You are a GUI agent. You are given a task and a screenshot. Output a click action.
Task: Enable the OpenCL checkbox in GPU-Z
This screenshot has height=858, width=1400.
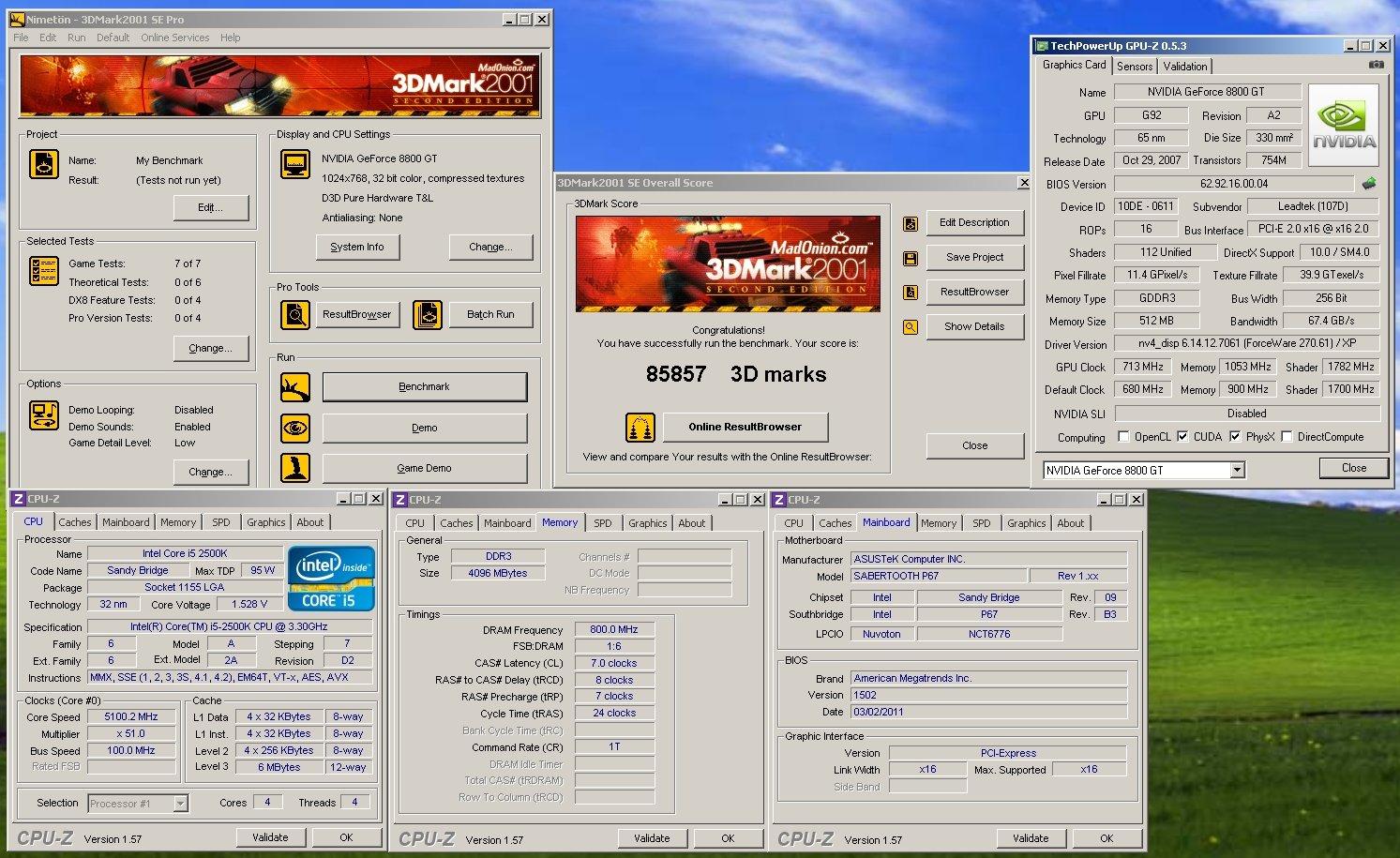pyautogui.click(x=1123, y=437)
